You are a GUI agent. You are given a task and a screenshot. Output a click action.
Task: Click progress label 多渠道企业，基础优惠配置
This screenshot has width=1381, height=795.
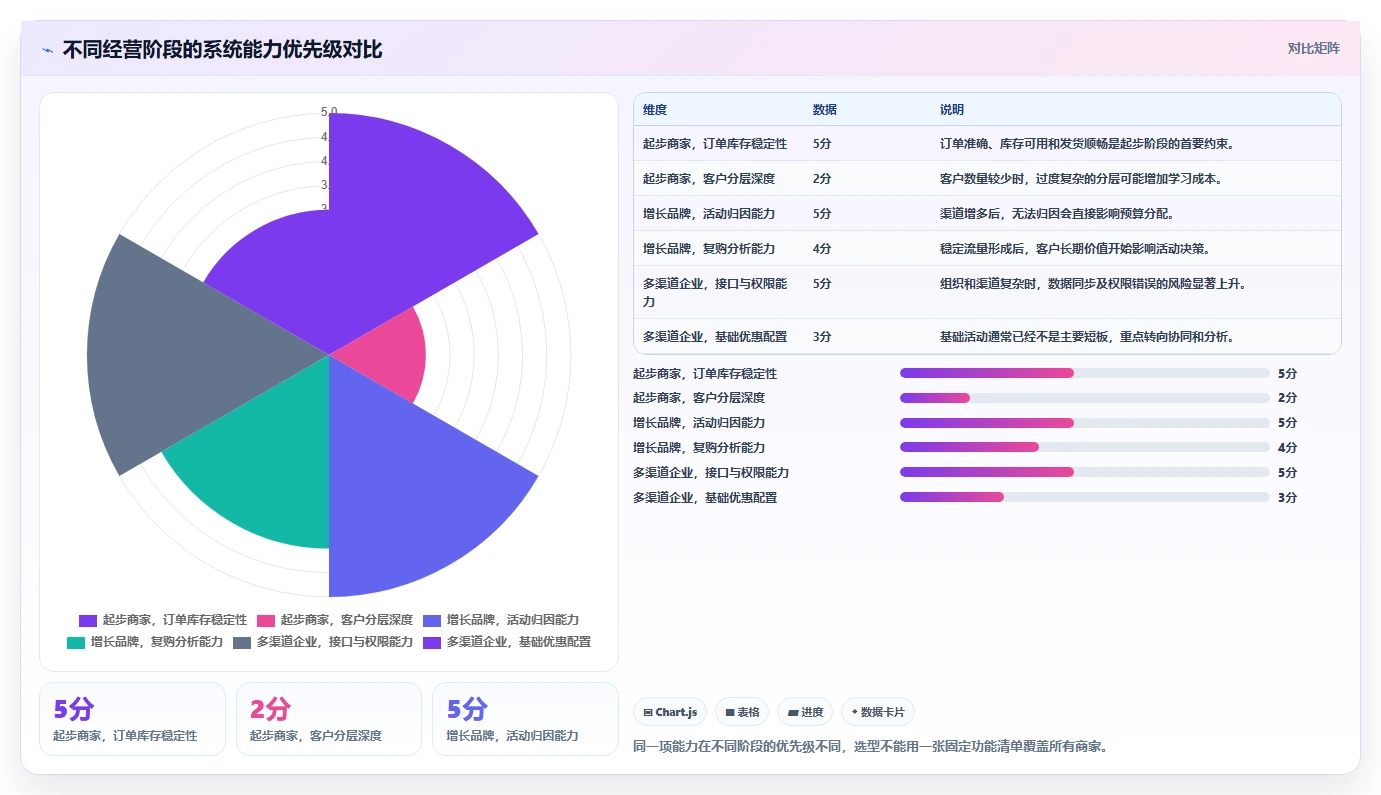[705, 497]
